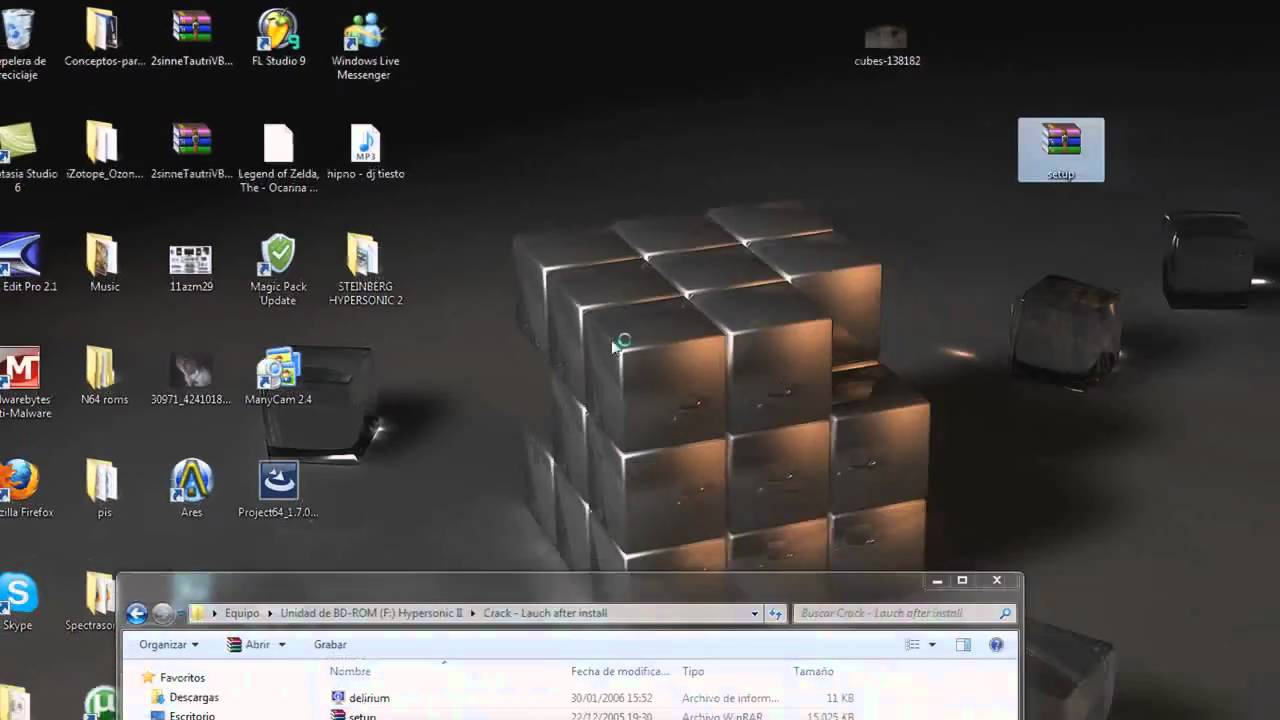The height and width of the screenshot is (720, 1280).
Task: Select the N64 roms folder
Action: click(x=104, y=377)
